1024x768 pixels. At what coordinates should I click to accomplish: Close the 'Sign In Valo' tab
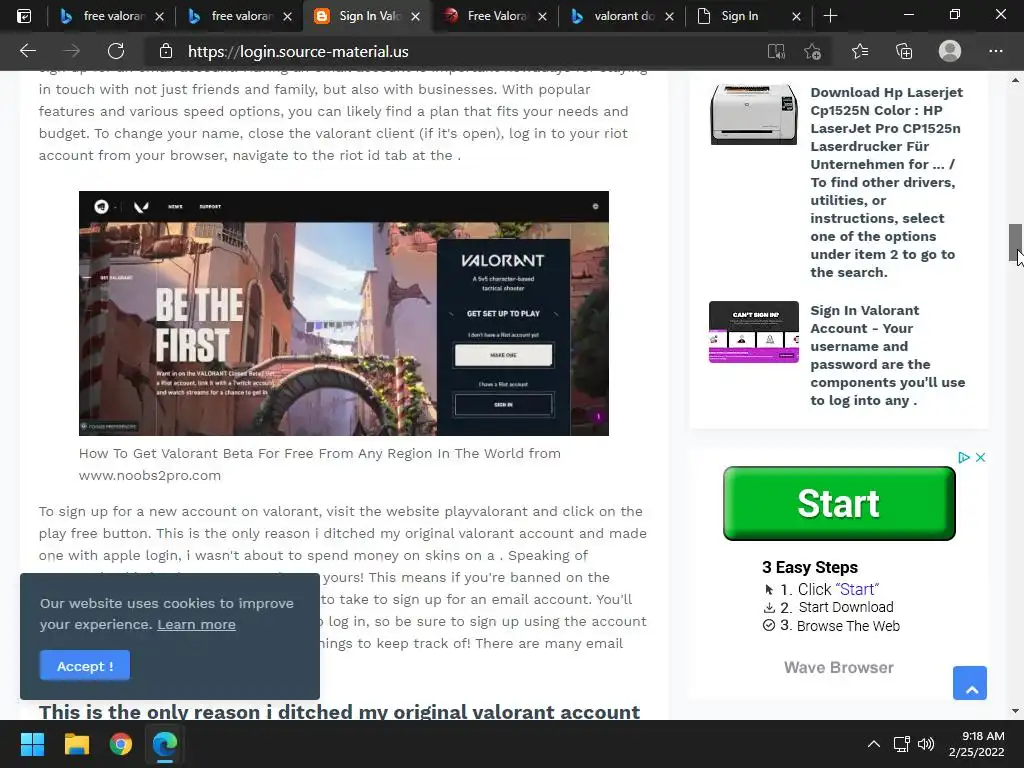[415, 17]
